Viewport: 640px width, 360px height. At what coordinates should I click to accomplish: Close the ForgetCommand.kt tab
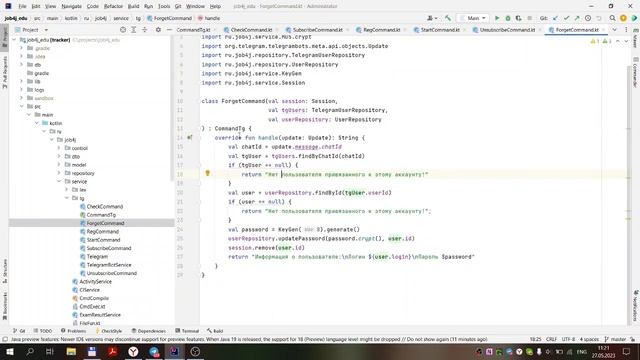[603, 30]
